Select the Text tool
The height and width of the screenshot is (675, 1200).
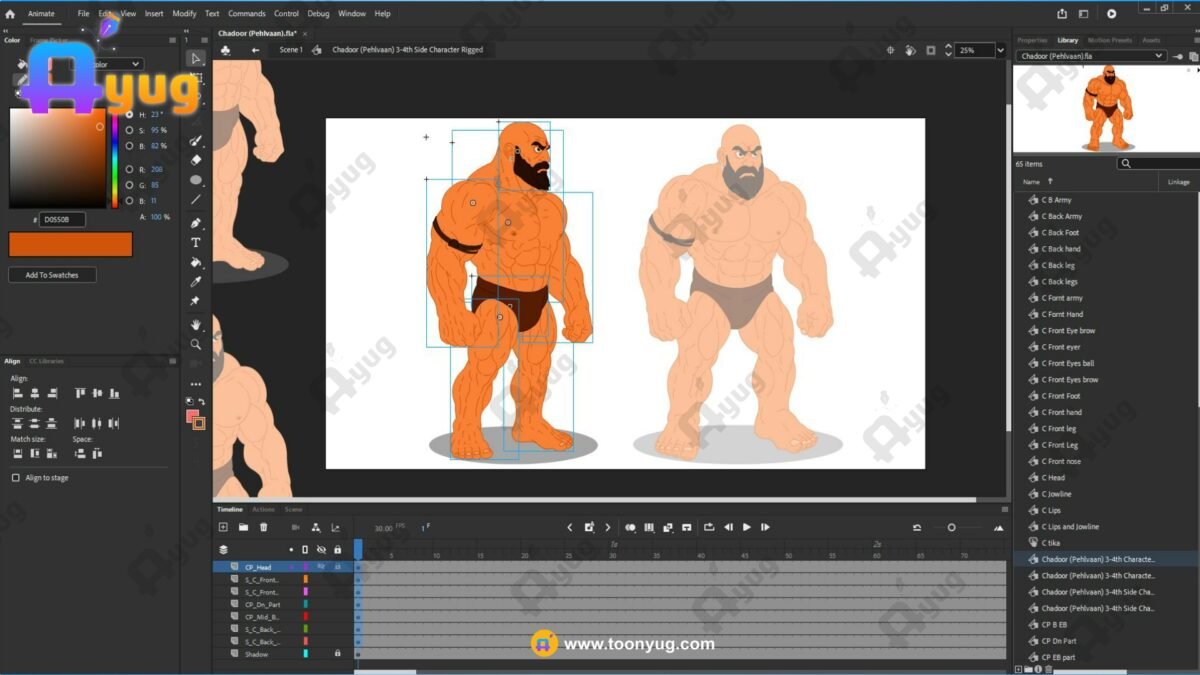coord(196,243)
